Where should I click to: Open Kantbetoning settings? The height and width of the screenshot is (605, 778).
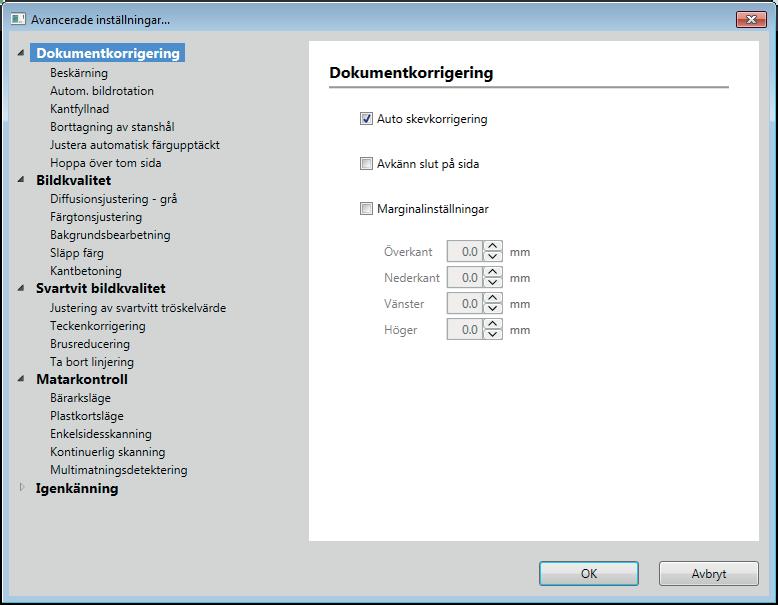[86, 271]
